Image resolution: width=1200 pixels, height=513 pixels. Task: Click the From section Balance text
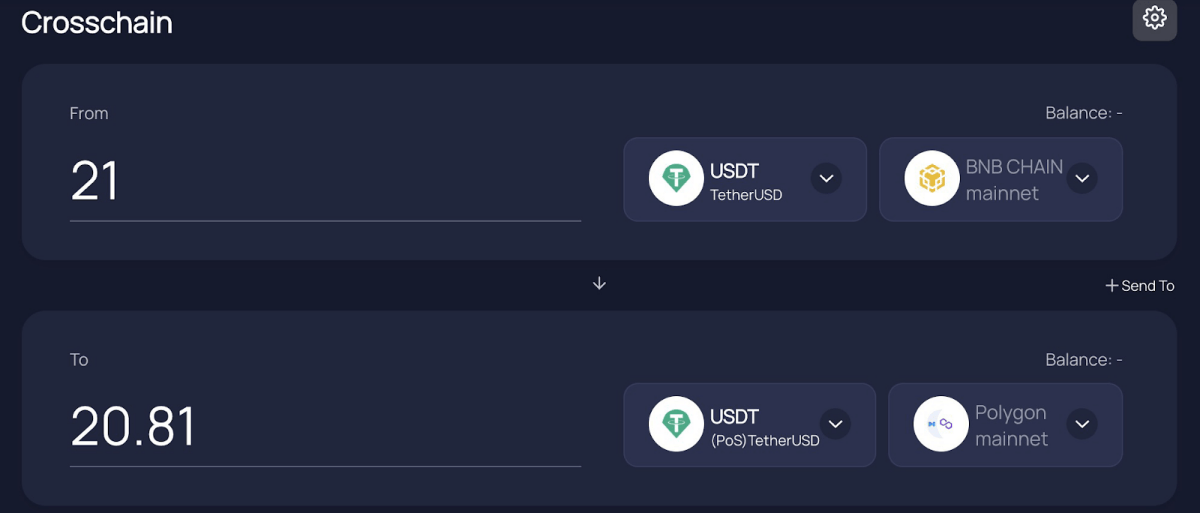pos(1084,113)
